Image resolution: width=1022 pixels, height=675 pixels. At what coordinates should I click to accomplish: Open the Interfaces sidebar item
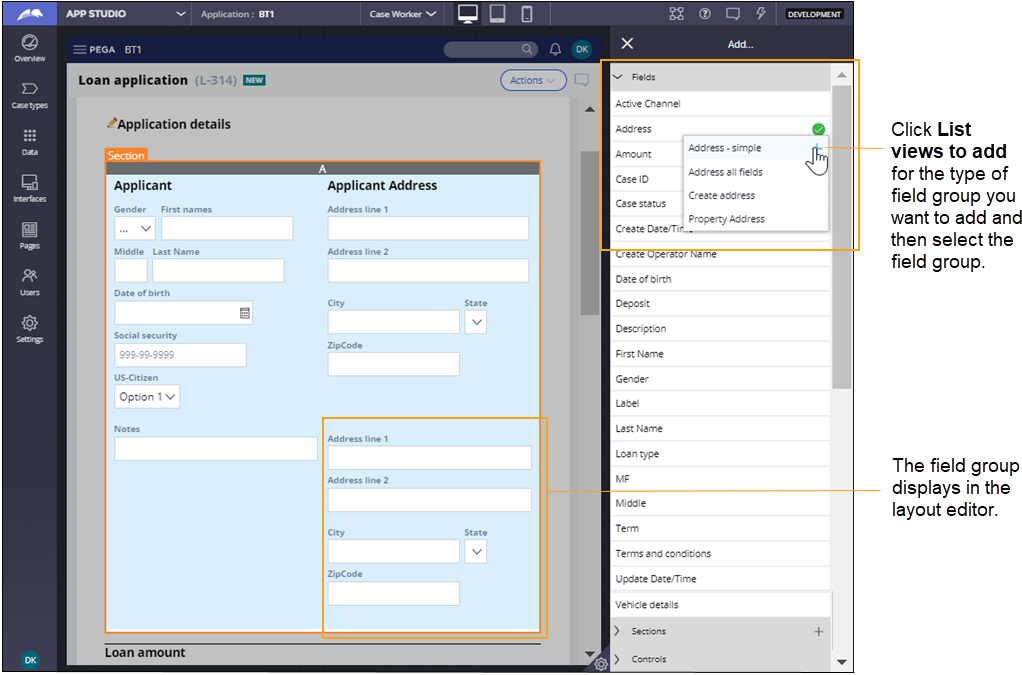[x=29, y=187]
